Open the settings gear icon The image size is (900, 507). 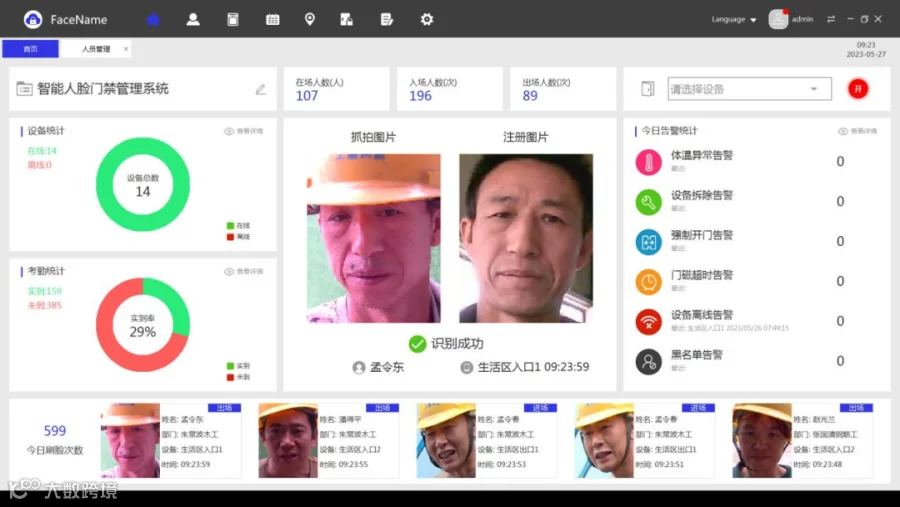[426, 20]
